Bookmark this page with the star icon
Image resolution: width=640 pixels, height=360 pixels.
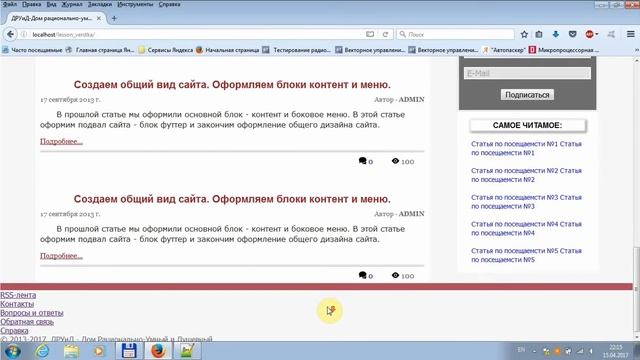click(524, 34)
